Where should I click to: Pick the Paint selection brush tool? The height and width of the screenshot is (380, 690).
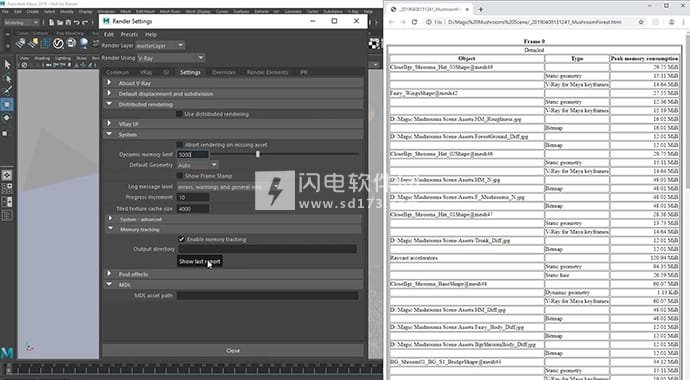coord(7,91)
